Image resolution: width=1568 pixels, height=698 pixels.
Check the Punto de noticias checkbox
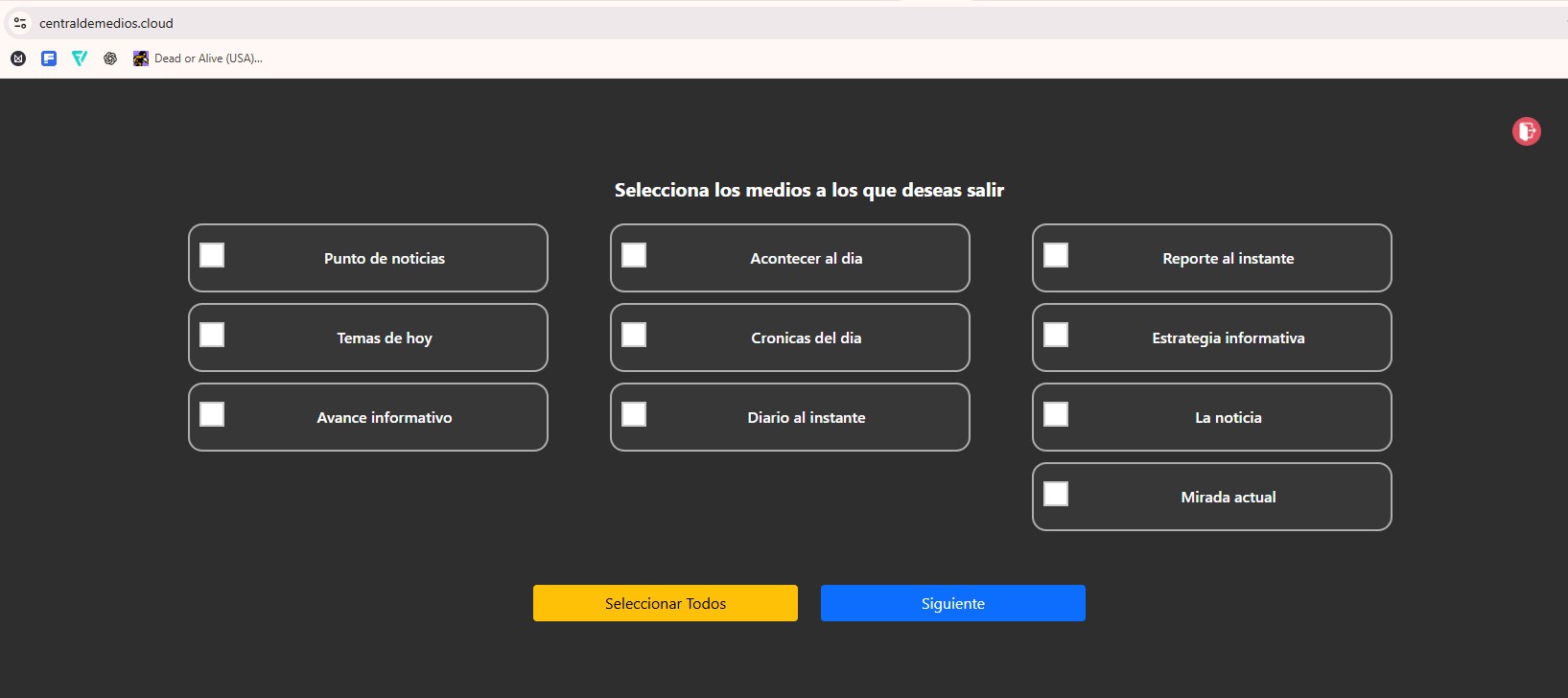[x=212, y=255]
